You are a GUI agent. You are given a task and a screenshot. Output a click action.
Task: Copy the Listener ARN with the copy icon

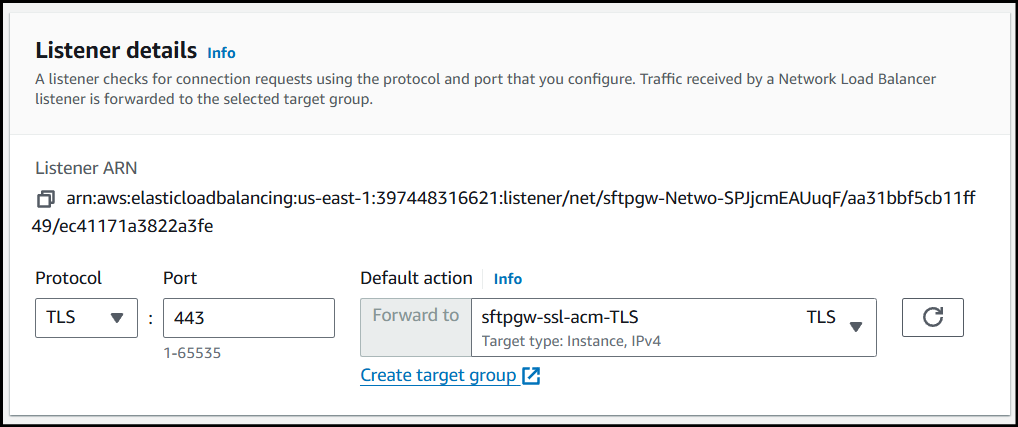[45, 198]
